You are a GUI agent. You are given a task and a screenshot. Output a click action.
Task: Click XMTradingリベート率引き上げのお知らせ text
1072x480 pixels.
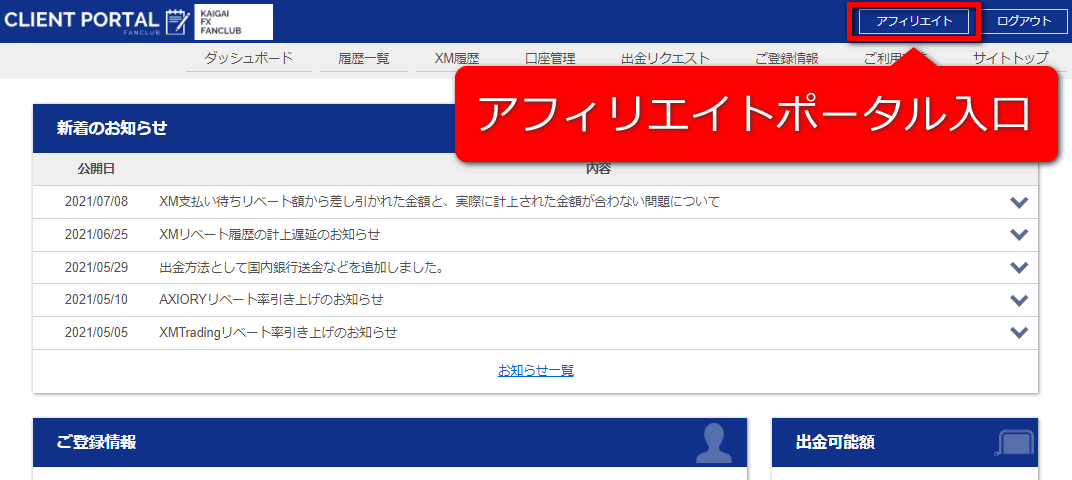pyautogui.click(x=278, y=333)
